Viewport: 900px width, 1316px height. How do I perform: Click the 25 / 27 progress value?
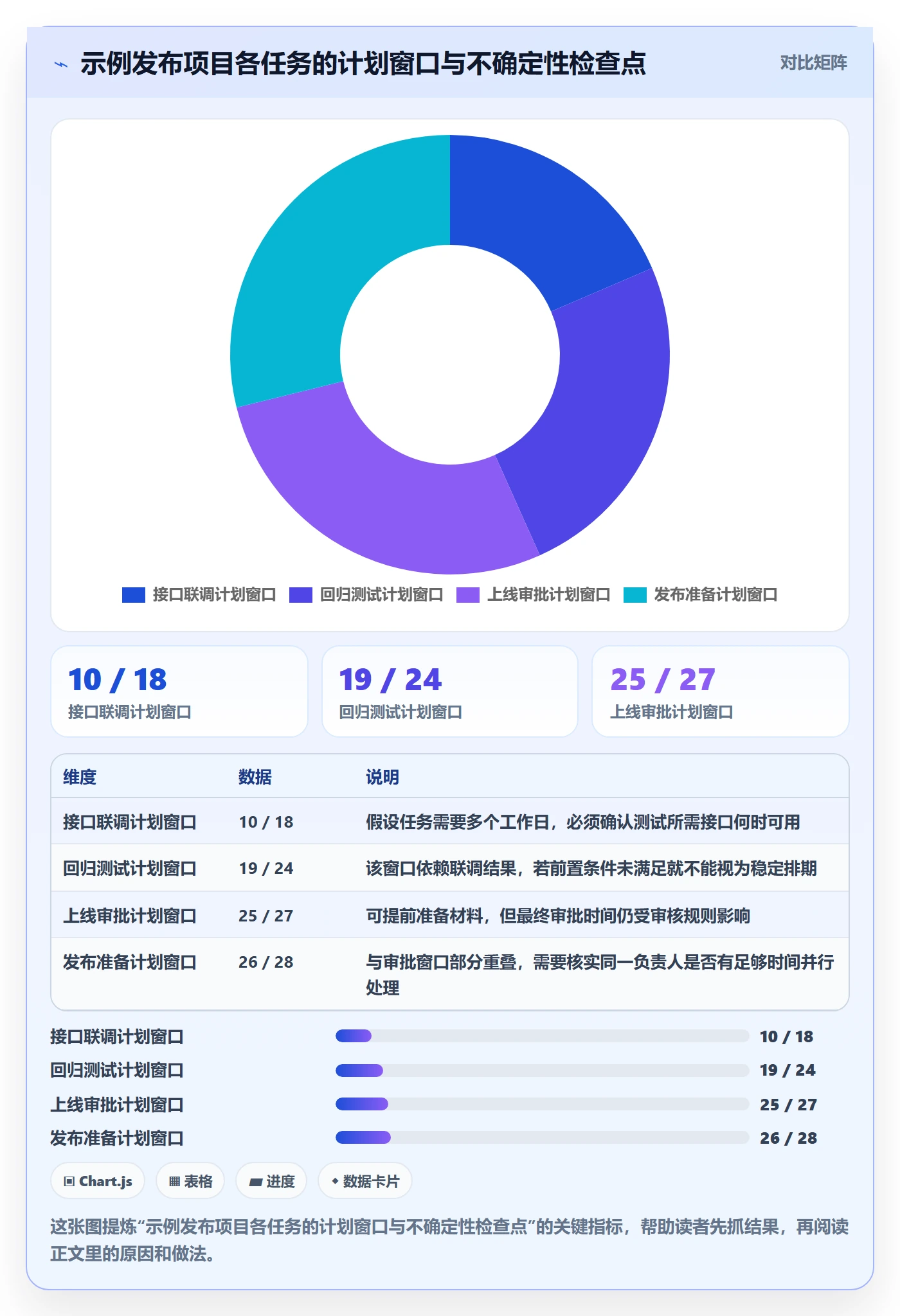click(x=788, y=1105)
